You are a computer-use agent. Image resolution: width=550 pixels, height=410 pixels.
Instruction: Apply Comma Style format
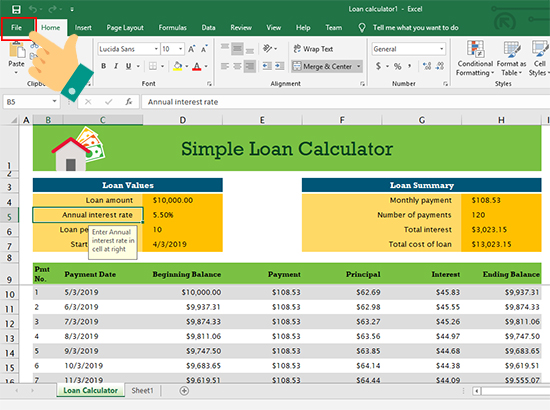click(x=410, y=66)
